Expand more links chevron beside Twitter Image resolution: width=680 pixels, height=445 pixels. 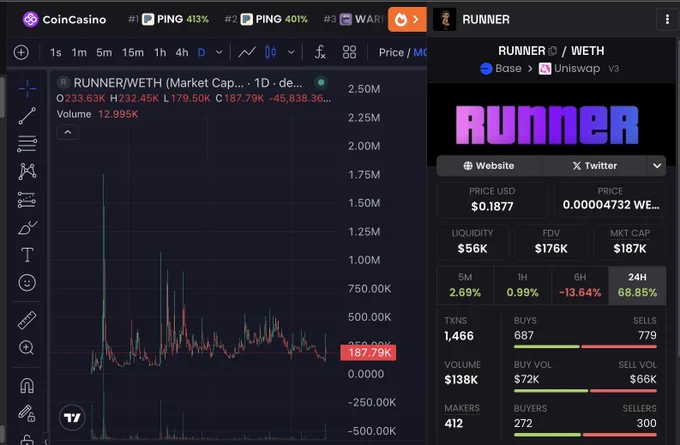click(x=657, y=166)
